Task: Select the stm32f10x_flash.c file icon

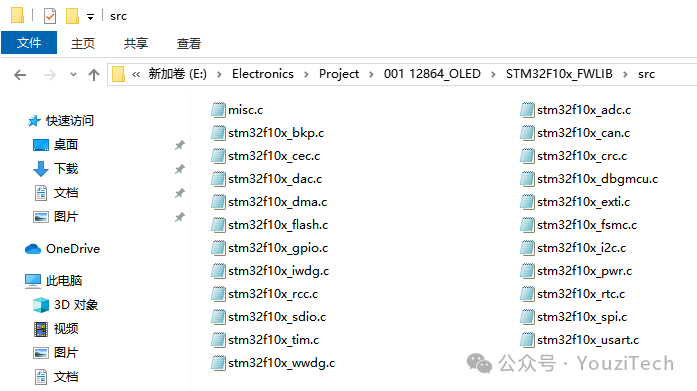Action: pos(218,225)
